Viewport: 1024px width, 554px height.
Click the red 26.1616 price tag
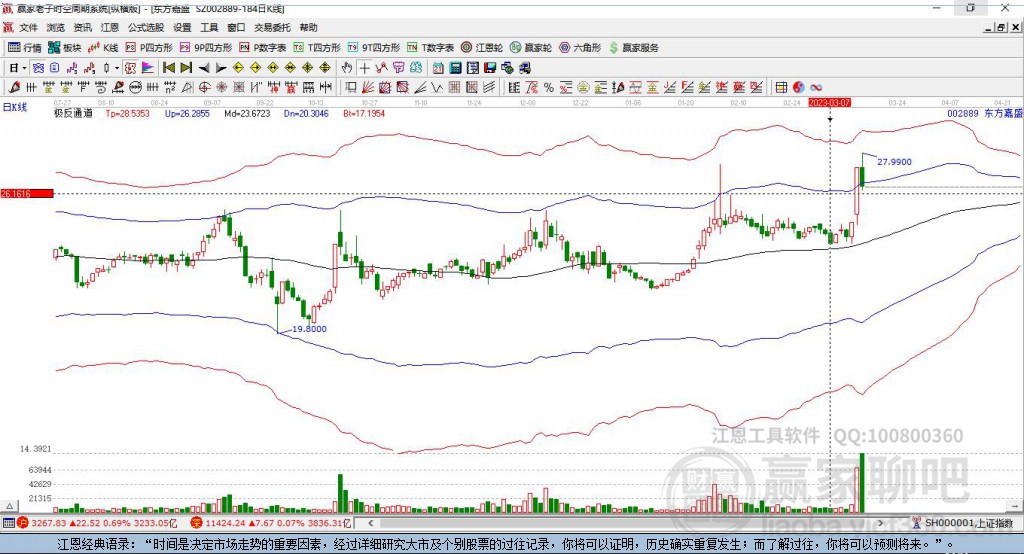coord(27,193)
